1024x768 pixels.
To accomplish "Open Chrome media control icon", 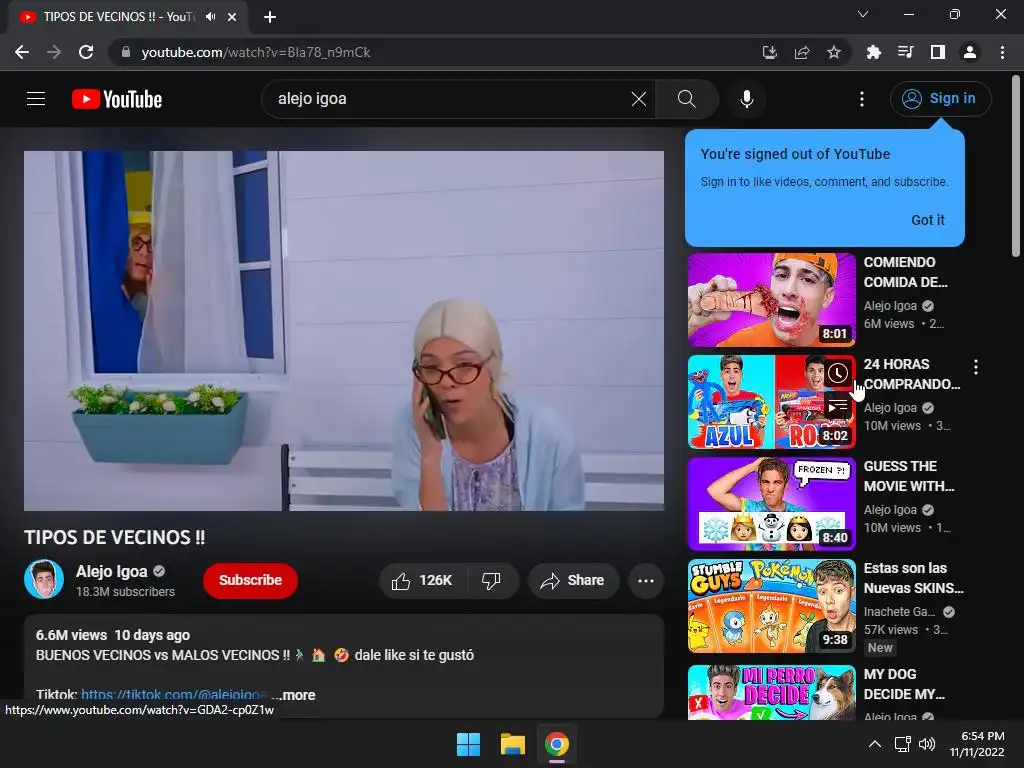I will tap(905, 52).
